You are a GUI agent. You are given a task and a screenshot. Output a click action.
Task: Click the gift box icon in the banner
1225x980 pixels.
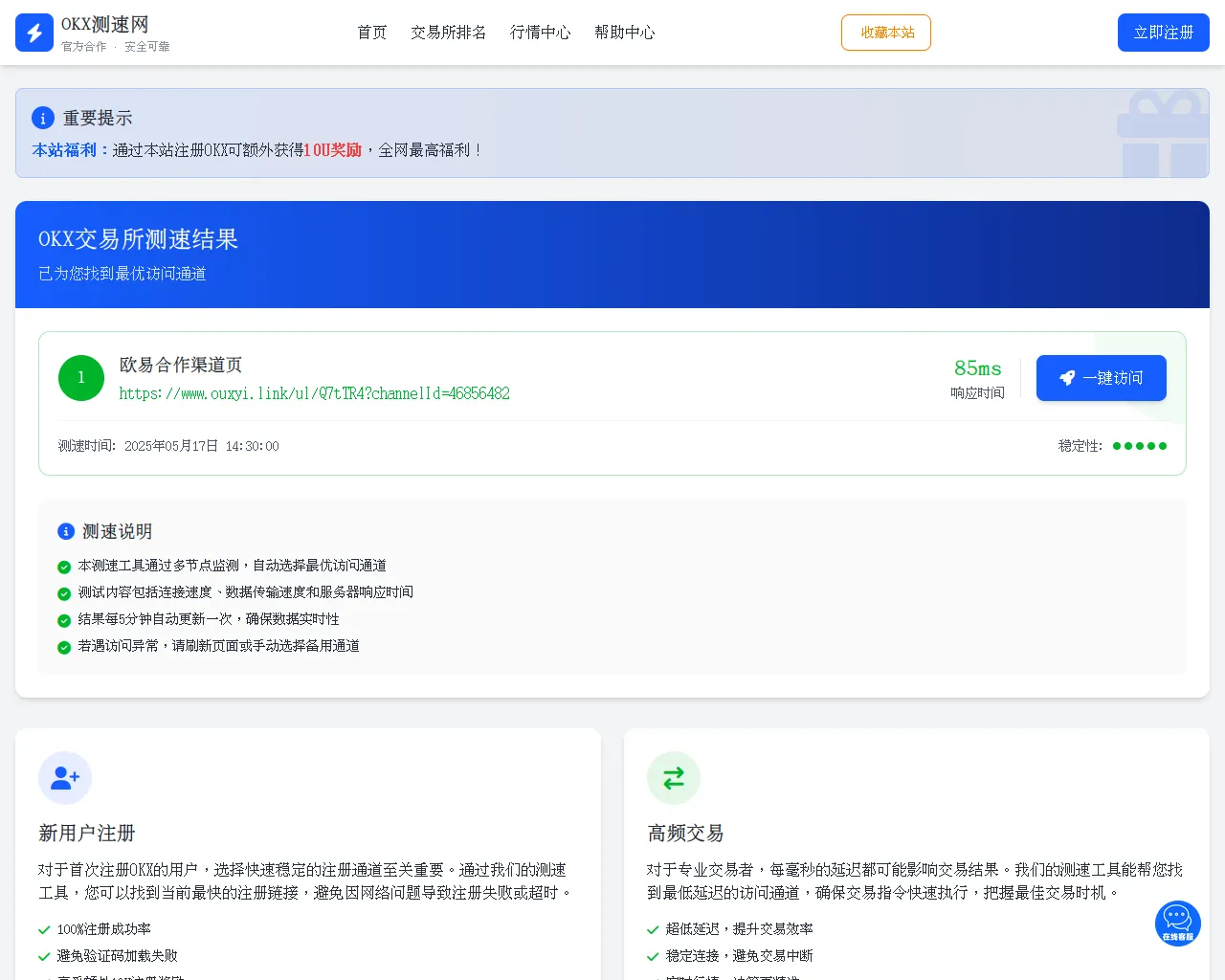(1163, 134)
